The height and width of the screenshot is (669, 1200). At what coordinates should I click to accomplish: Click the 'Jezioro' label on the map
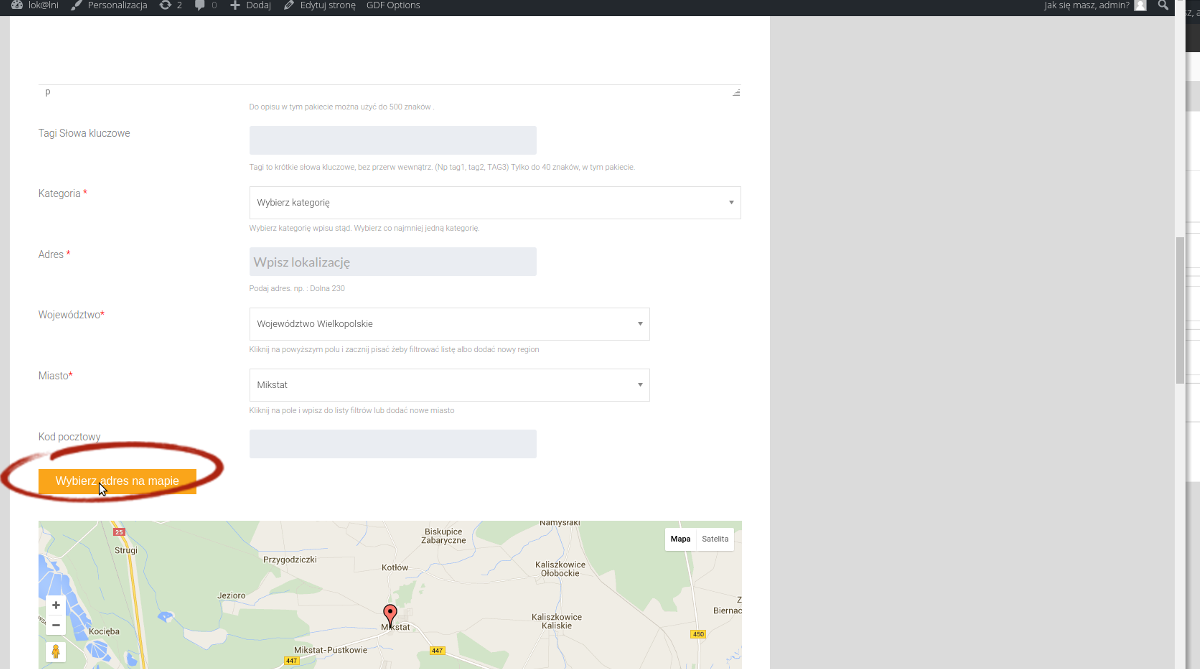pos(231,596)
